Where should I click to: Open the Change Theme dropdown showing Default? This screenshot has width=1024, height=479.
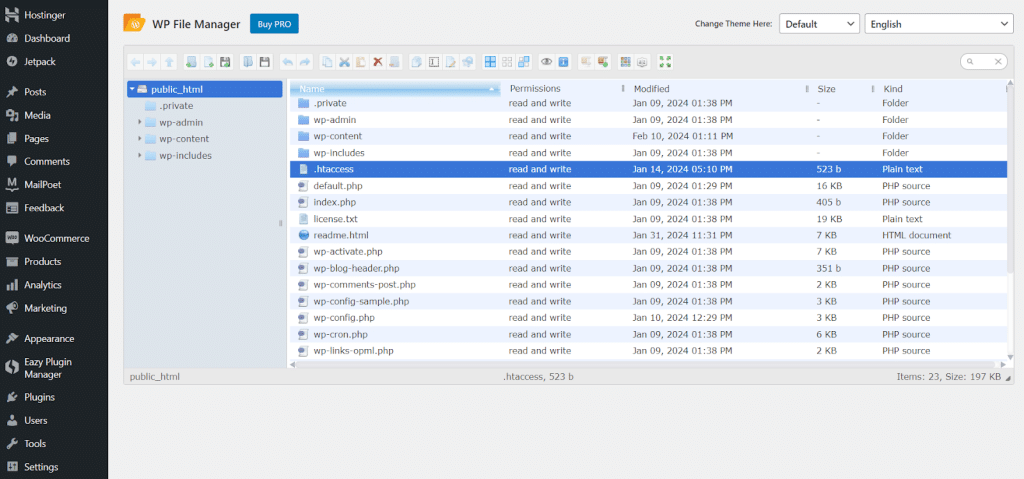tap(819, 24)
